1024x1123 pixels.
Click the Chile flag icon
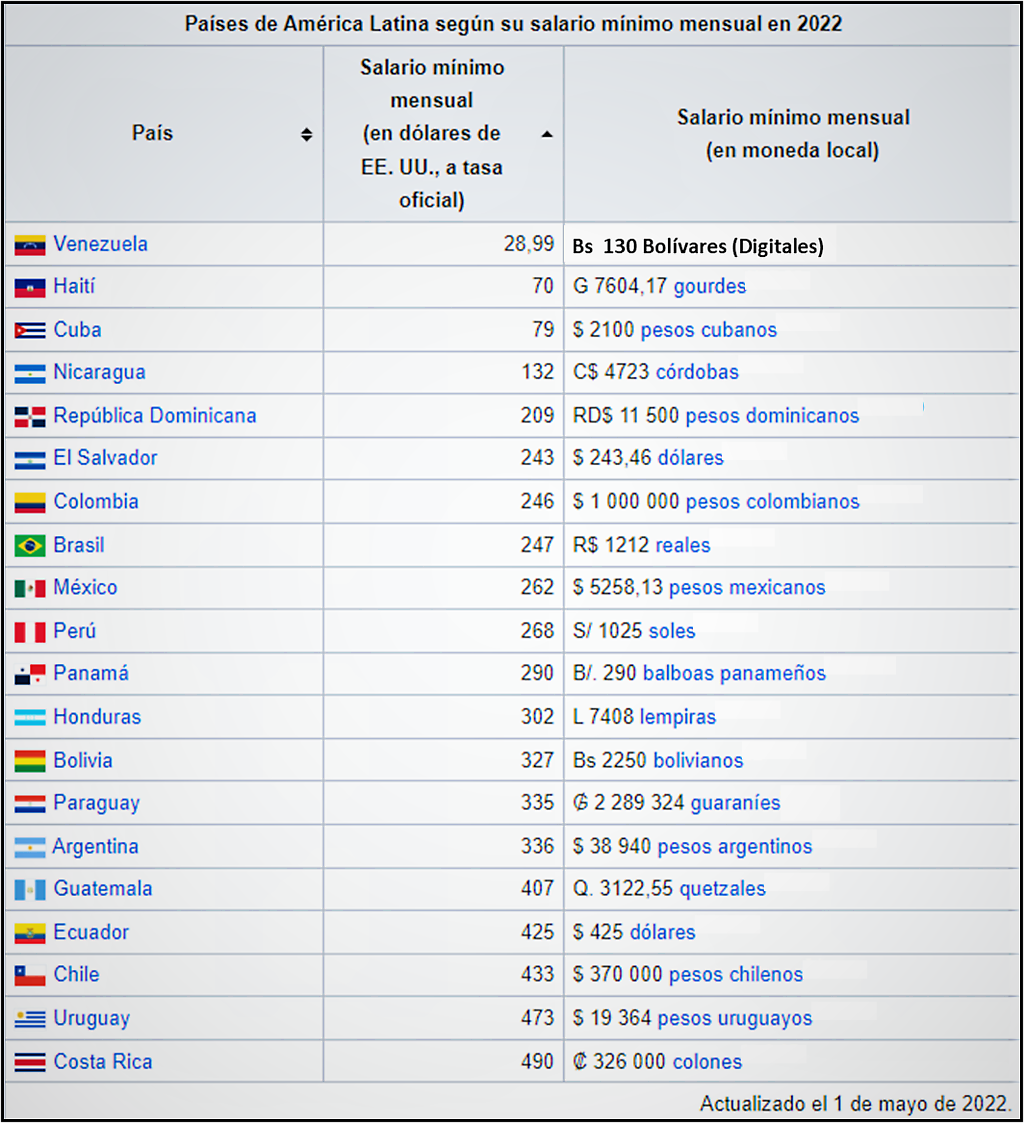pyautogui.click(x=30, y=976)
